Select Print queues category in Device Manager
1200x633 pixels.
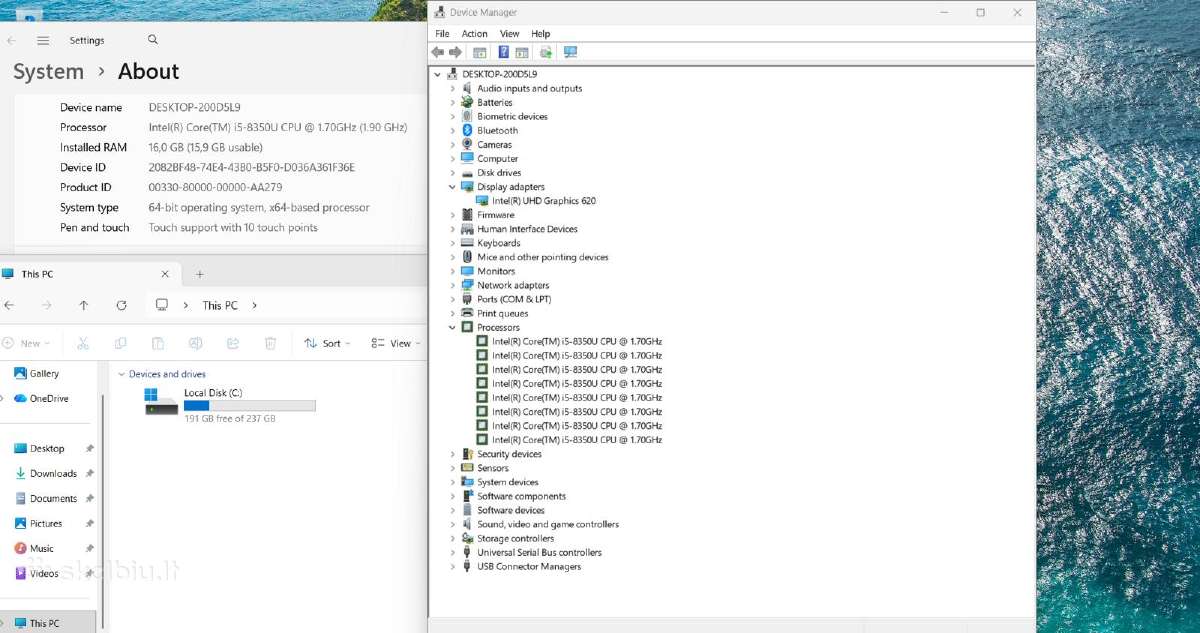point(503,313)
